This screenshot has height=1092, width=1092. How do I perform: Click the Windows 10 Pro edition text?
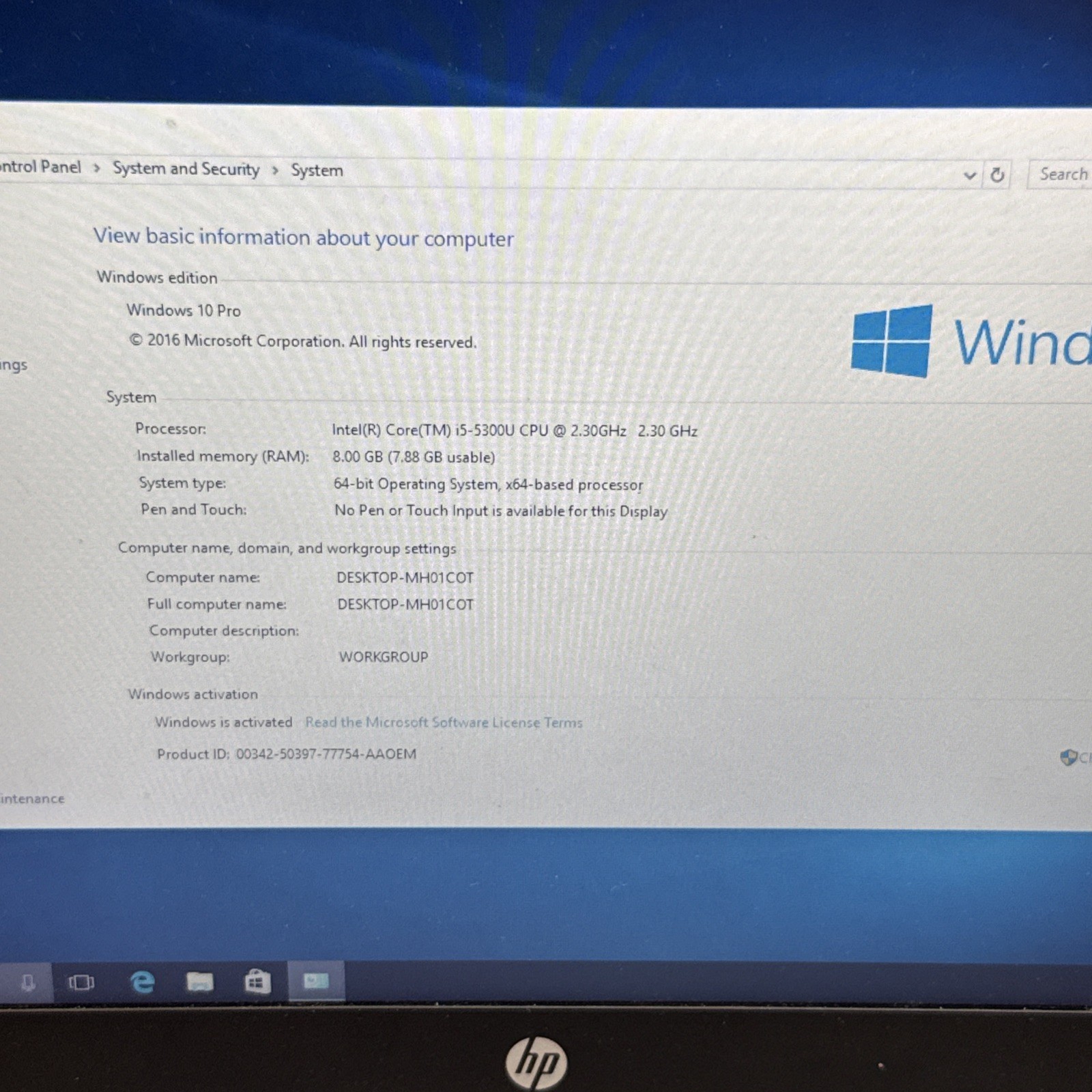(x=184, y=311)
